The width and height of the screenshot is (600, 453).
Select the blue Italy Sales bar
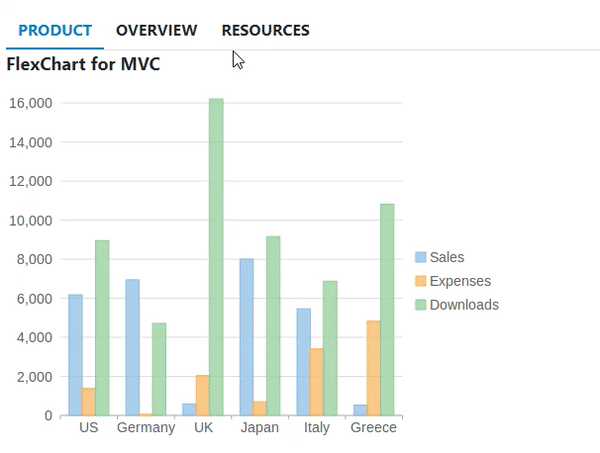(x=303, y=362)
